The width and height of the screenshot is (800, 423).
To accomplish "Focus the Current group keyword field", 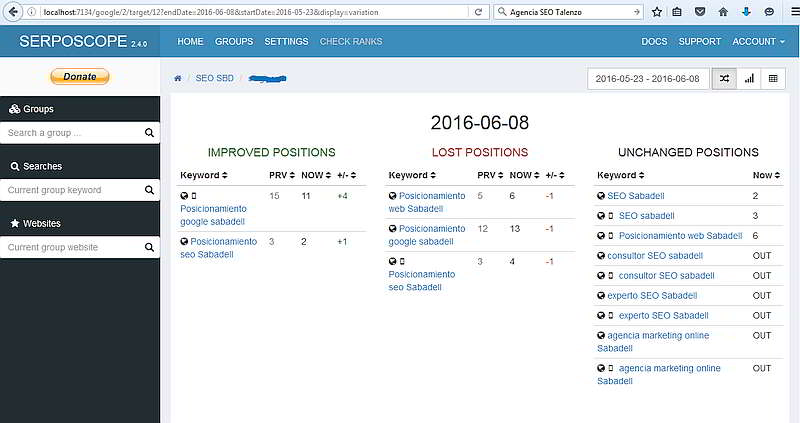I will click(x=73, y=190).
